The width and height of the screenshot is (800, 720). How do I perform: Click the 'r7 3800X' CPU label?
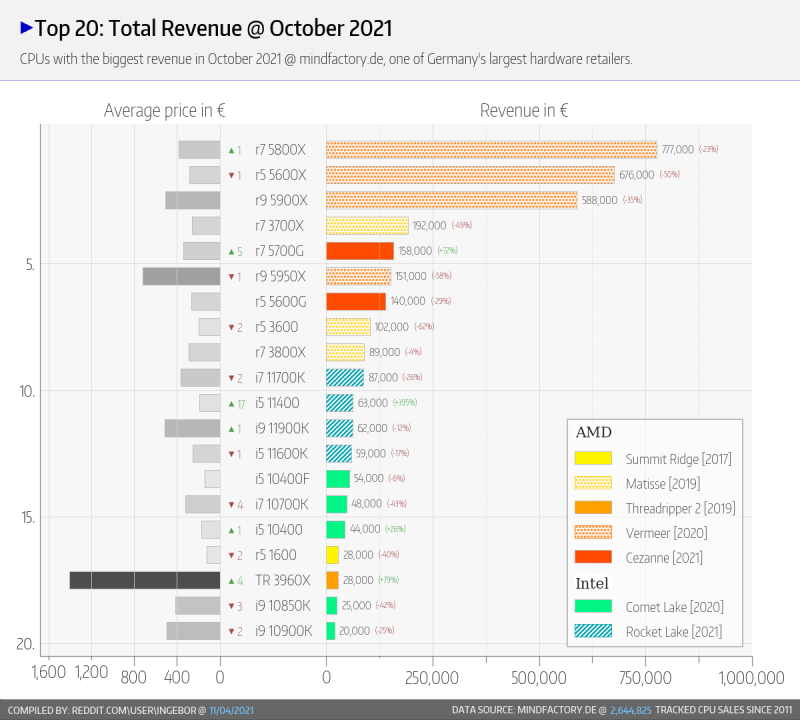(x=280, y=352)
